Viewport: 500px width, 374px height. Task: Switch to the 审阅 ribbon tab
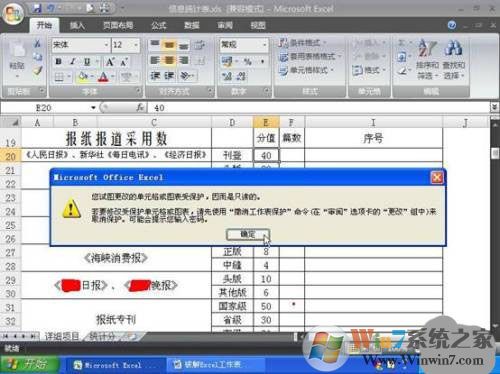pyautogui.click(x=225, y=25)
